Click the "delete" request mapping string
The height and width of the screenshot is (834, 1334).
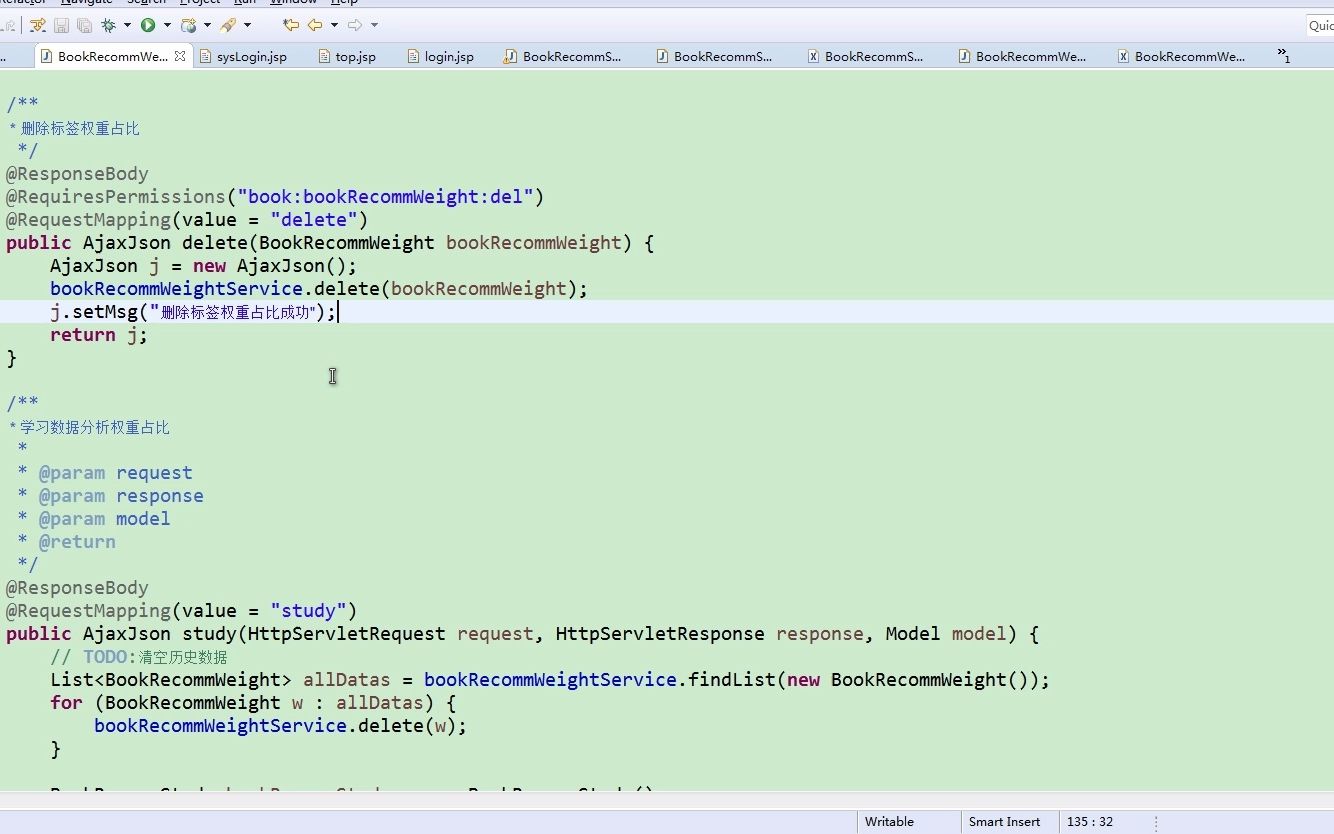[314, 220]
